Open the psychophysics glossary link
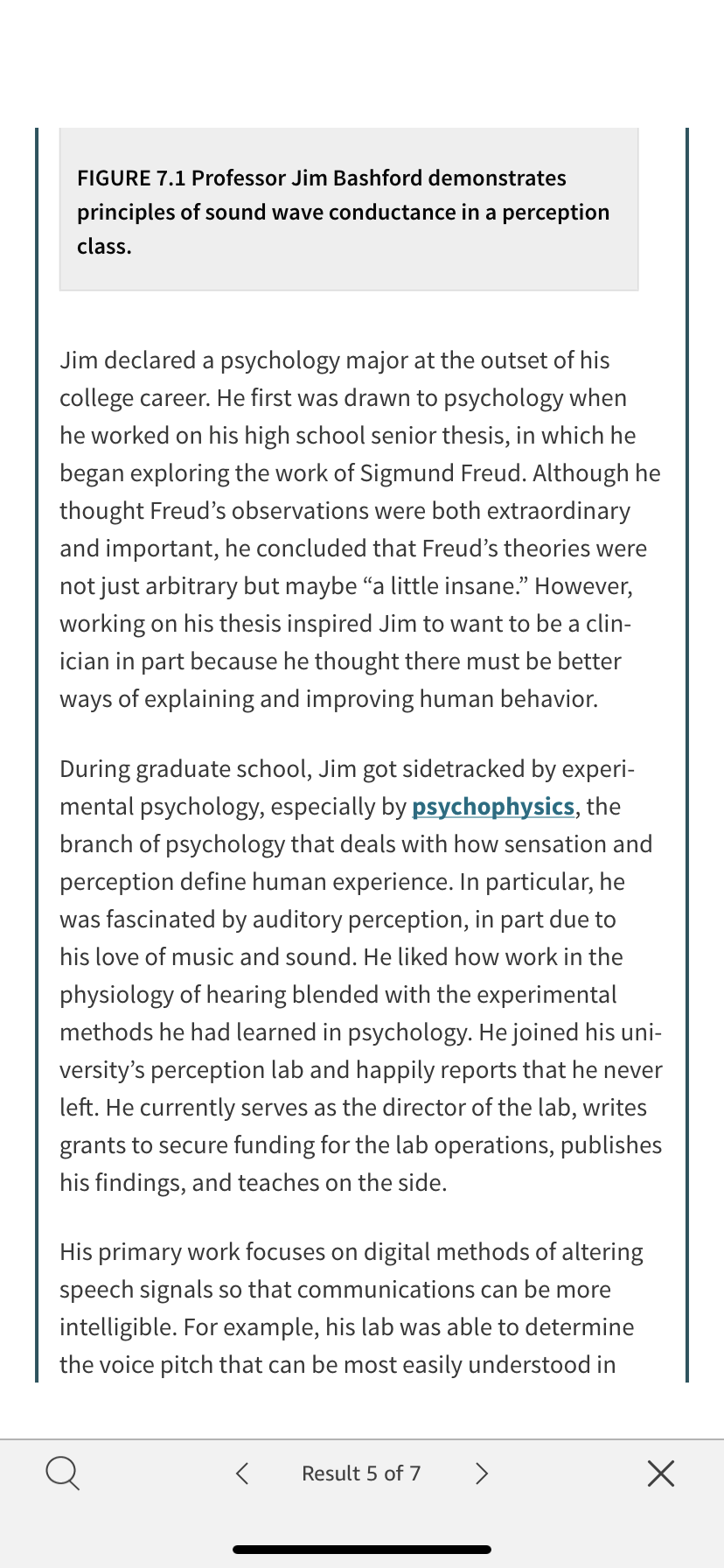This screenshot has height=1568, width=724. tap(493, 806)
